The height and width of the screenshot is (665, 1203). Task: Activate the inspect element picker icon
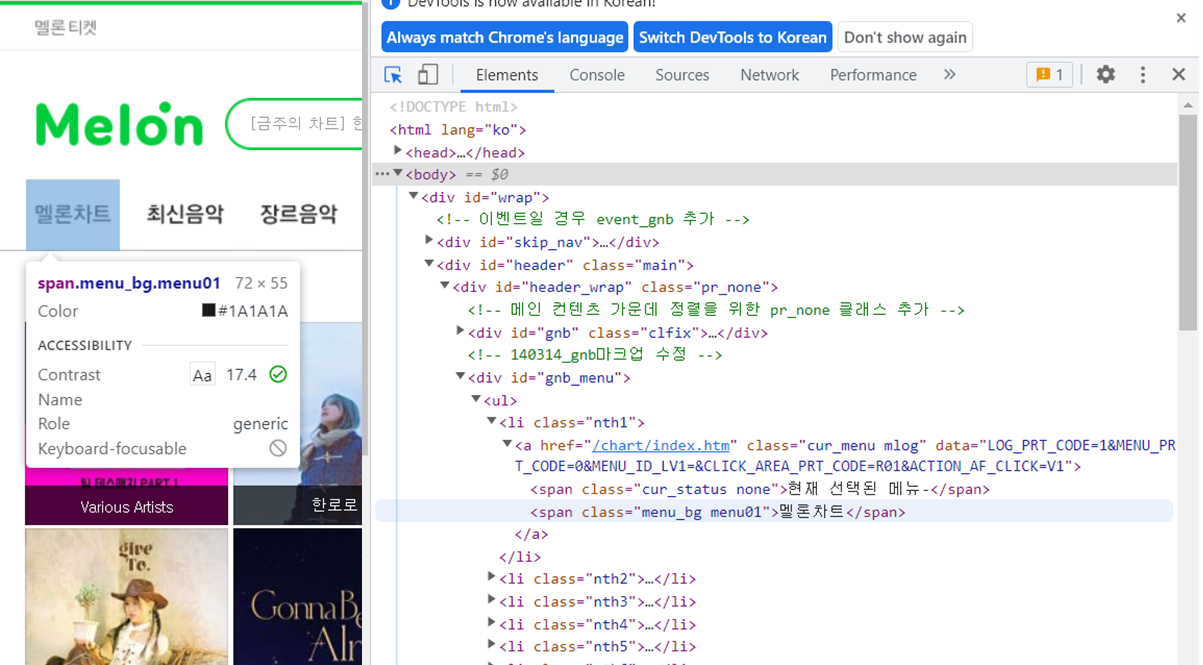pyautogui.click(x=393, y=75)
